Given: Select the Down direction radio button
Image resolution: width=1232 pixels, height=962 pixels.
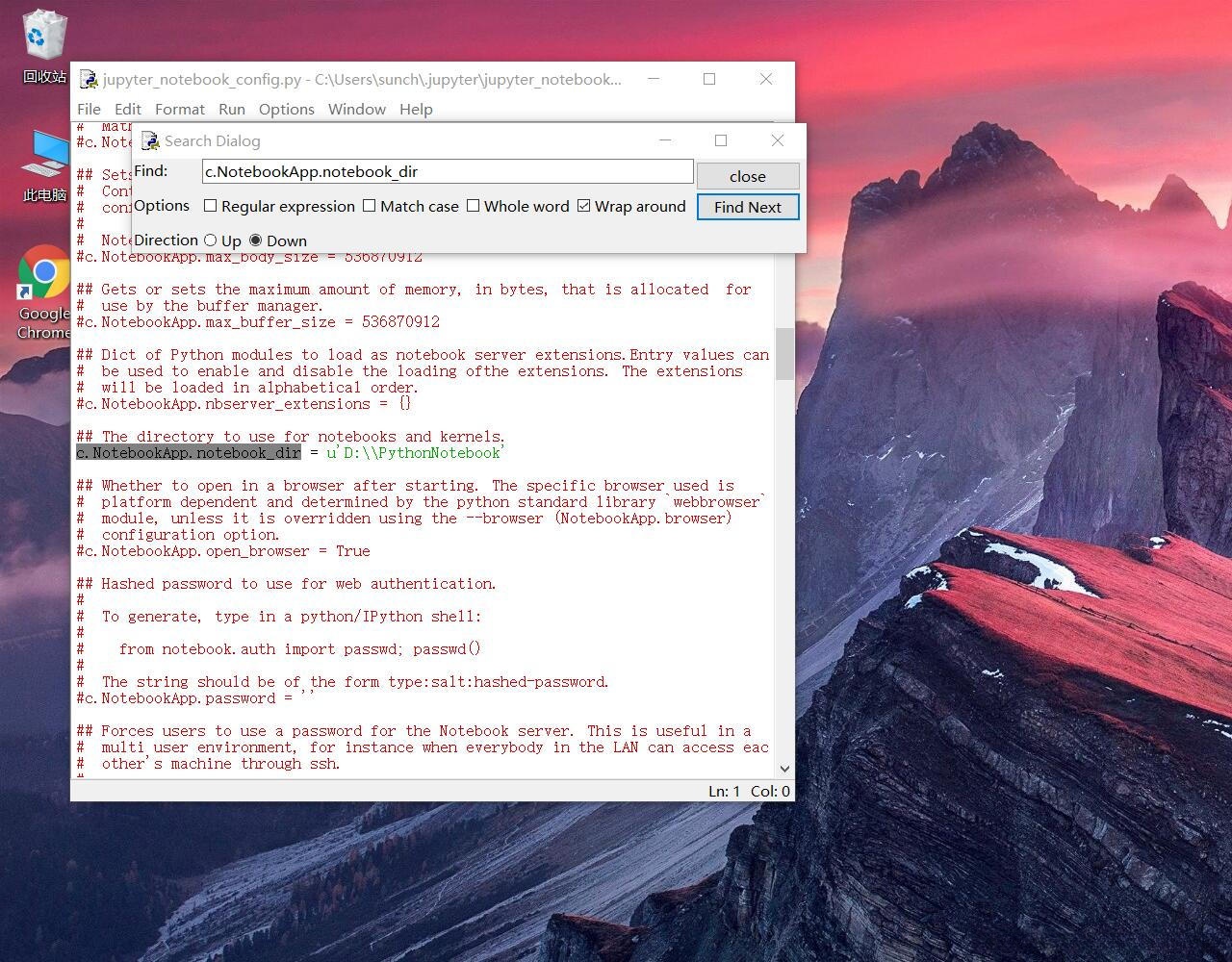Looking at the screenshot, I should [255, 240].
